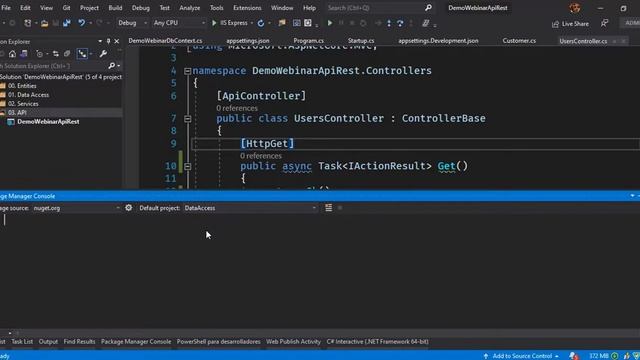The width and height of the screenshot is (640, 360).
Task: Click the Live Share button
Action: (x=570, y=24)
